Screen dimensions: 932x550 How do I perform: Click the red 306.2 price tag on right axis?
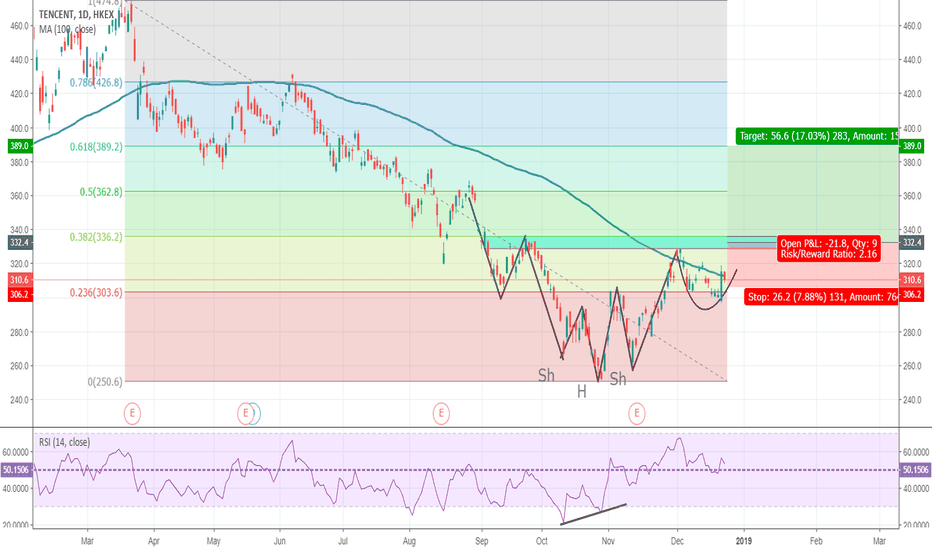tap(912, 294)
